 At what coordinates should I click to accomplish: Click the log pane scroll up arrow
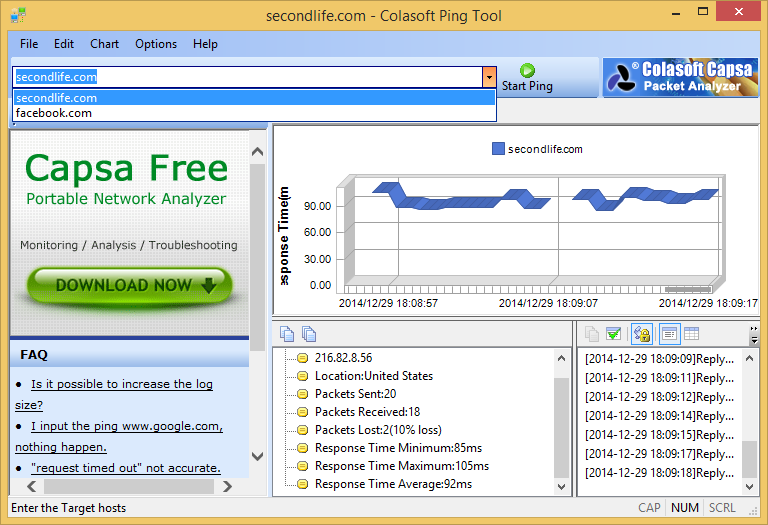pyautogui.click(x=749, y=358)
